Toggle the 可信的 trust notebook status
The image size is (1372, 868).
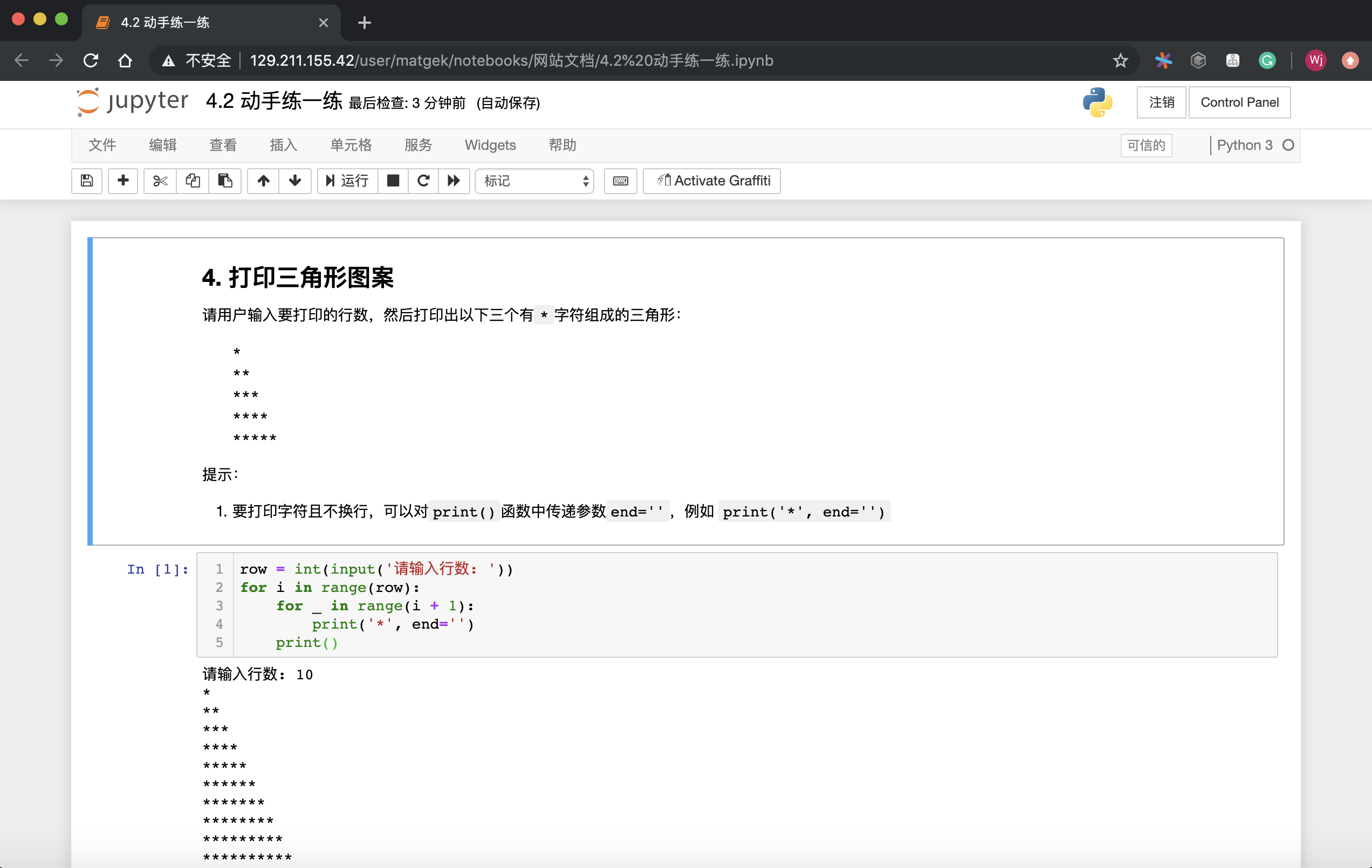click(x=1147, y=145)
